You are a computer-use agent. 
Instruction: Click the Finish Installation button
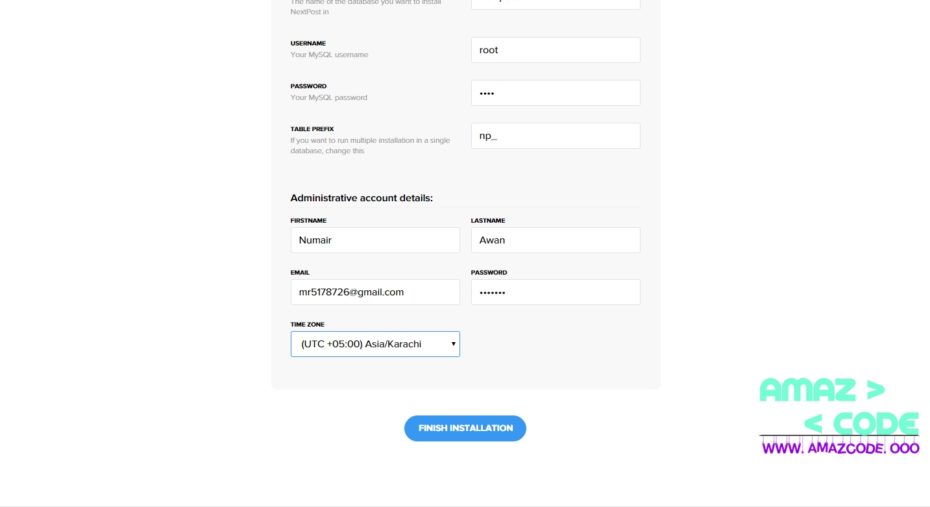point(465,428)
